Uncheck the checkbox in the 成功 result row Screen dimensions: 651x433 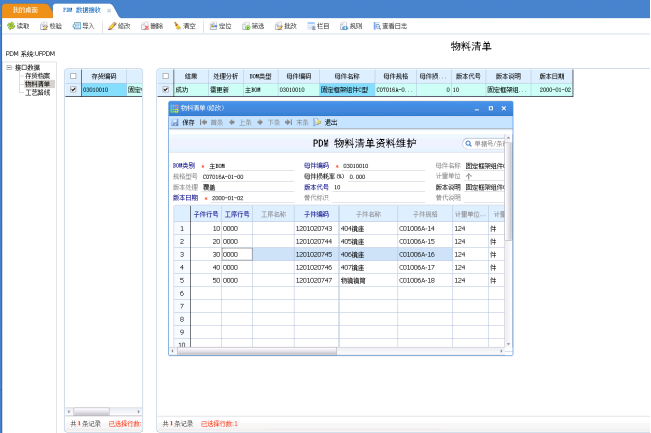(x=166, y=89)
